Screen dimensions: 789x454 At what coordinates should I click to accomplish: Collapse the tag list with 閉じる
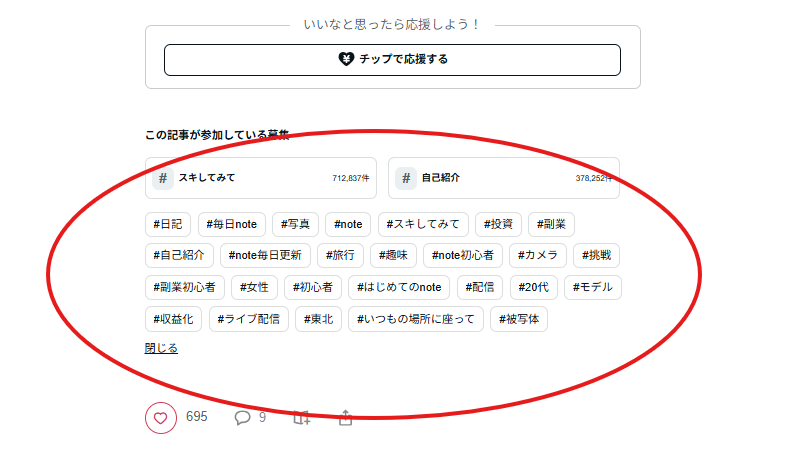(161, 348)
